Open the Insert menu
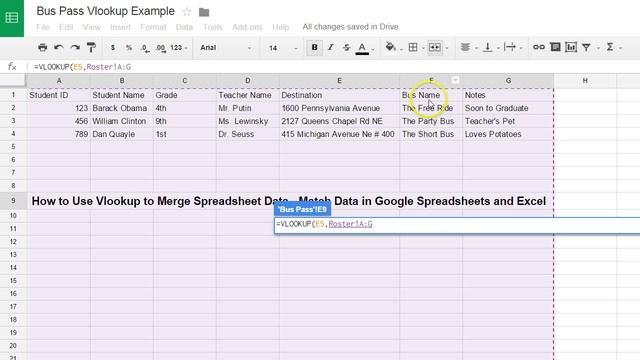The image size is (640, 360). pos(120,27)
